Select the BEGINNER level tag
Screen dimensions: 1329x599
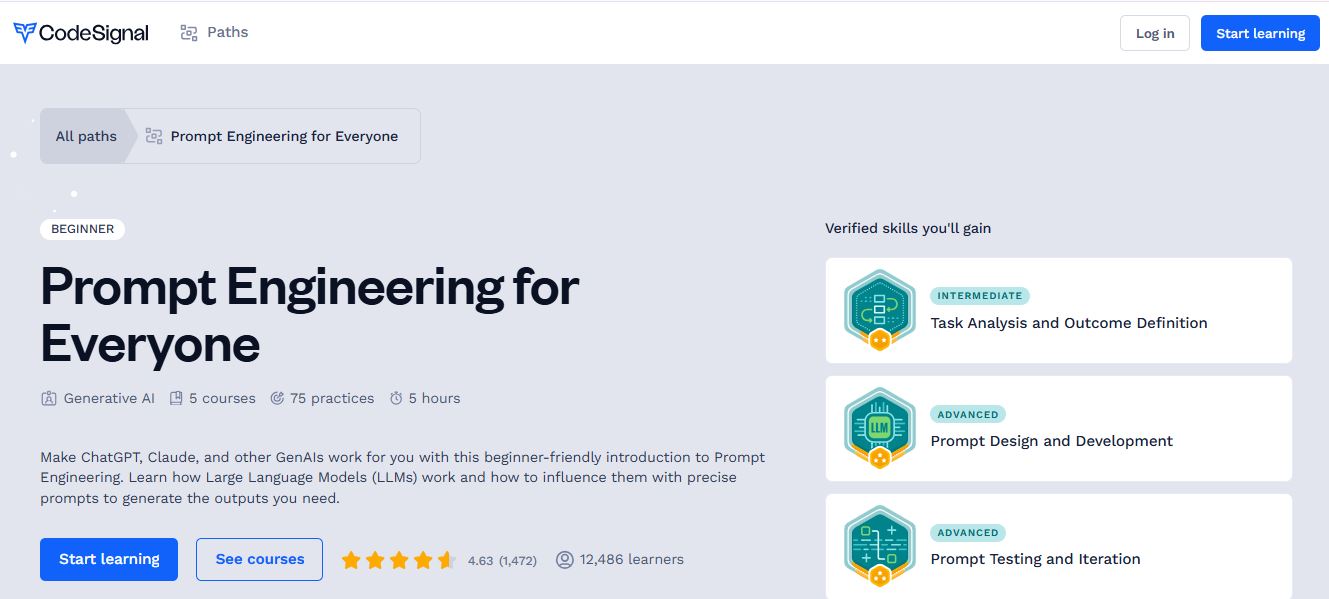(x=82, y=229)
